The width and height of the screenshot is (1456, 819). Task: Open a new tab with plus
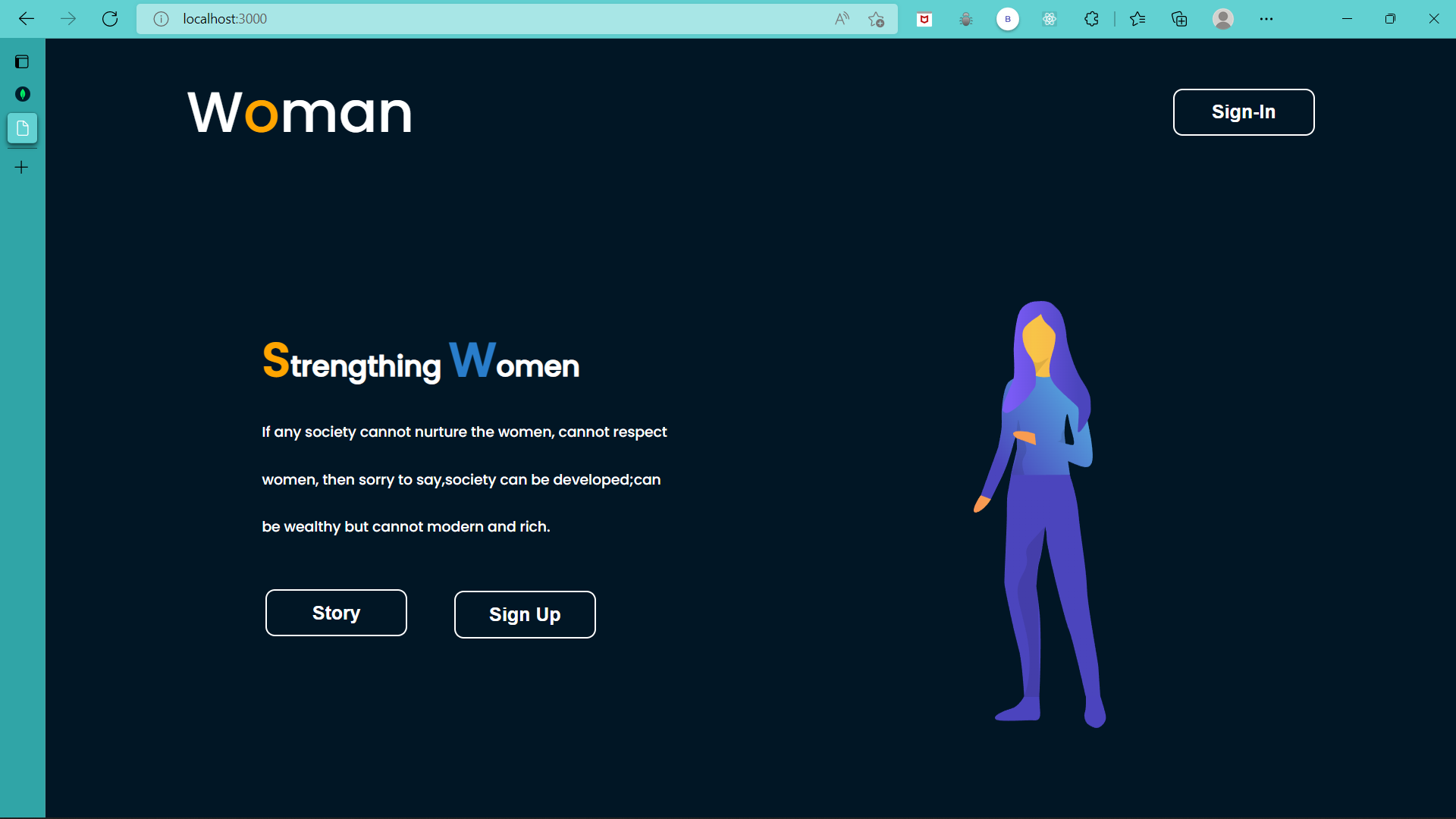pyautogui.click(x=22, y=167)
